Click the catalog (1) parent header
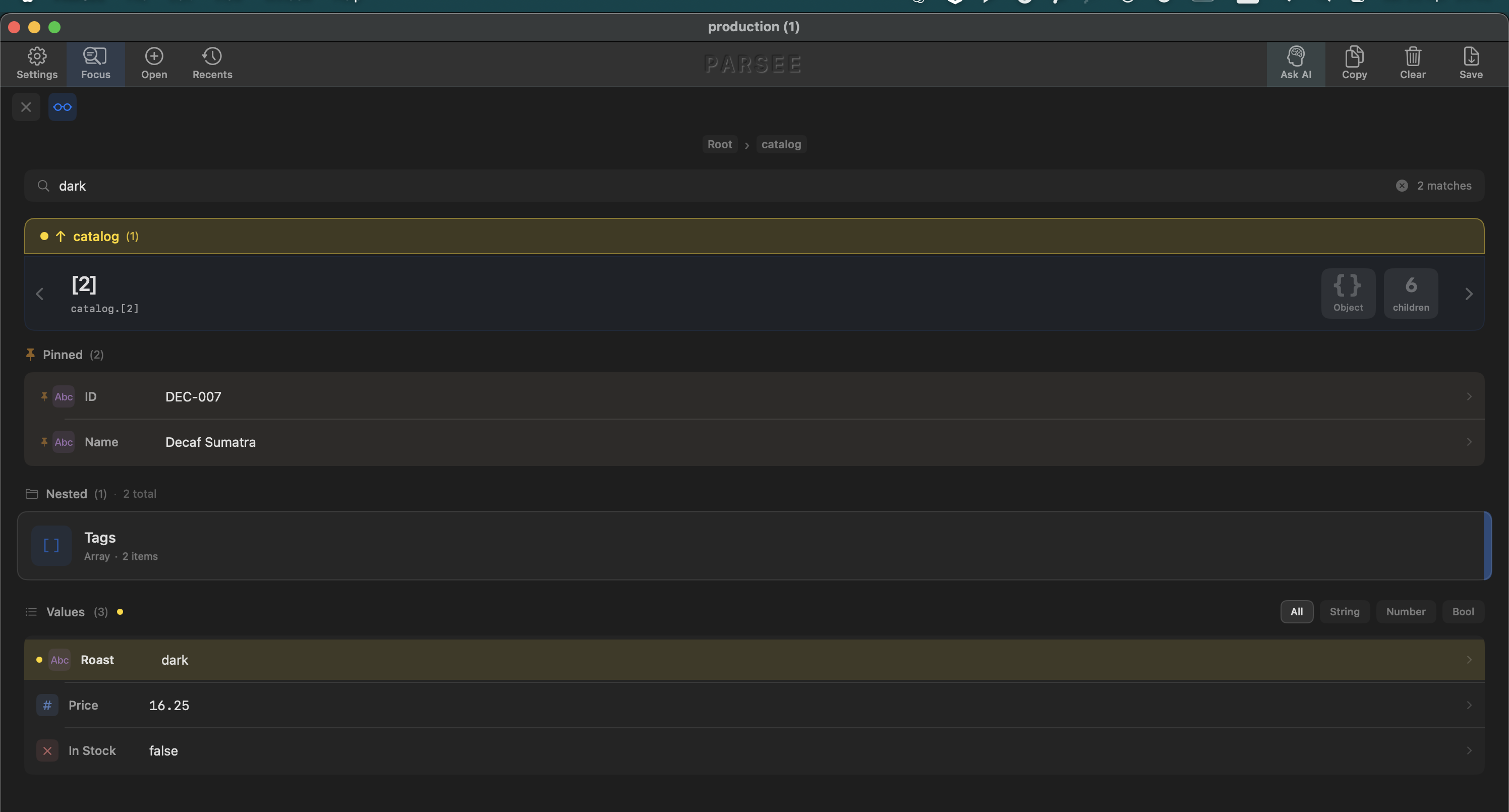Viewport: 1509px width, 812px height. pyautogui.click(x=754, y=236)
